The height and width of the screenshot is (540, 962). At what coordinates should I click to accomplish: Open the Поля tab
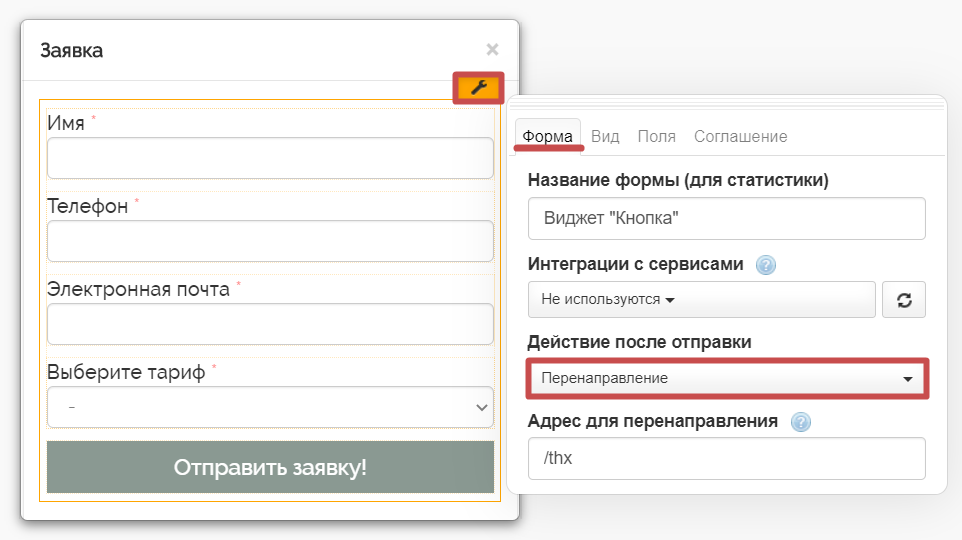tap(656, 136)
